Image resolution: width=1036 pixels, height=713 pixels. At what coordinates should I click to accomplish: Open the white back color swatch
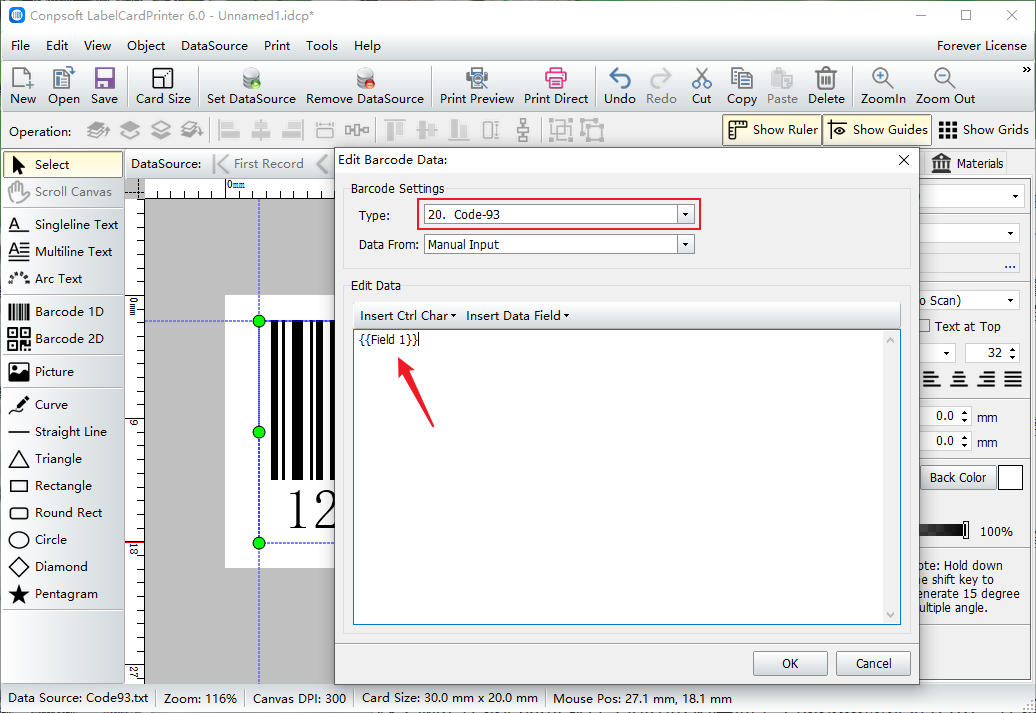tap(1010, 478)
